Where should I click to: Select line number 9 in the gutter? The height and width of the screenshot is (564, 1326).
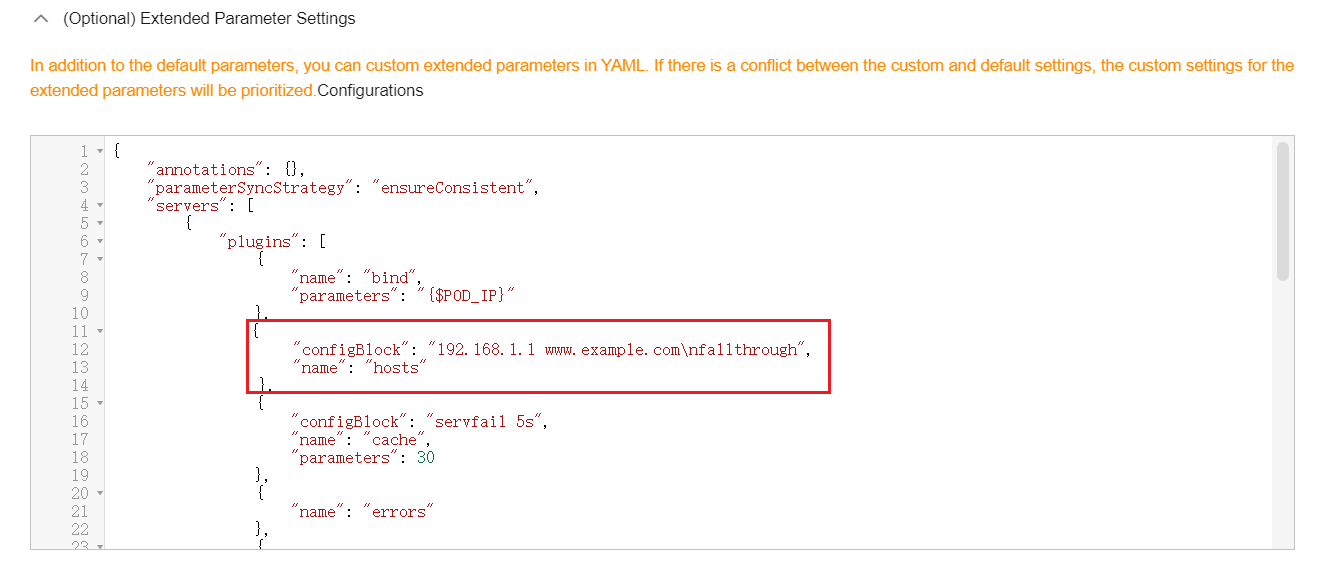84,295
